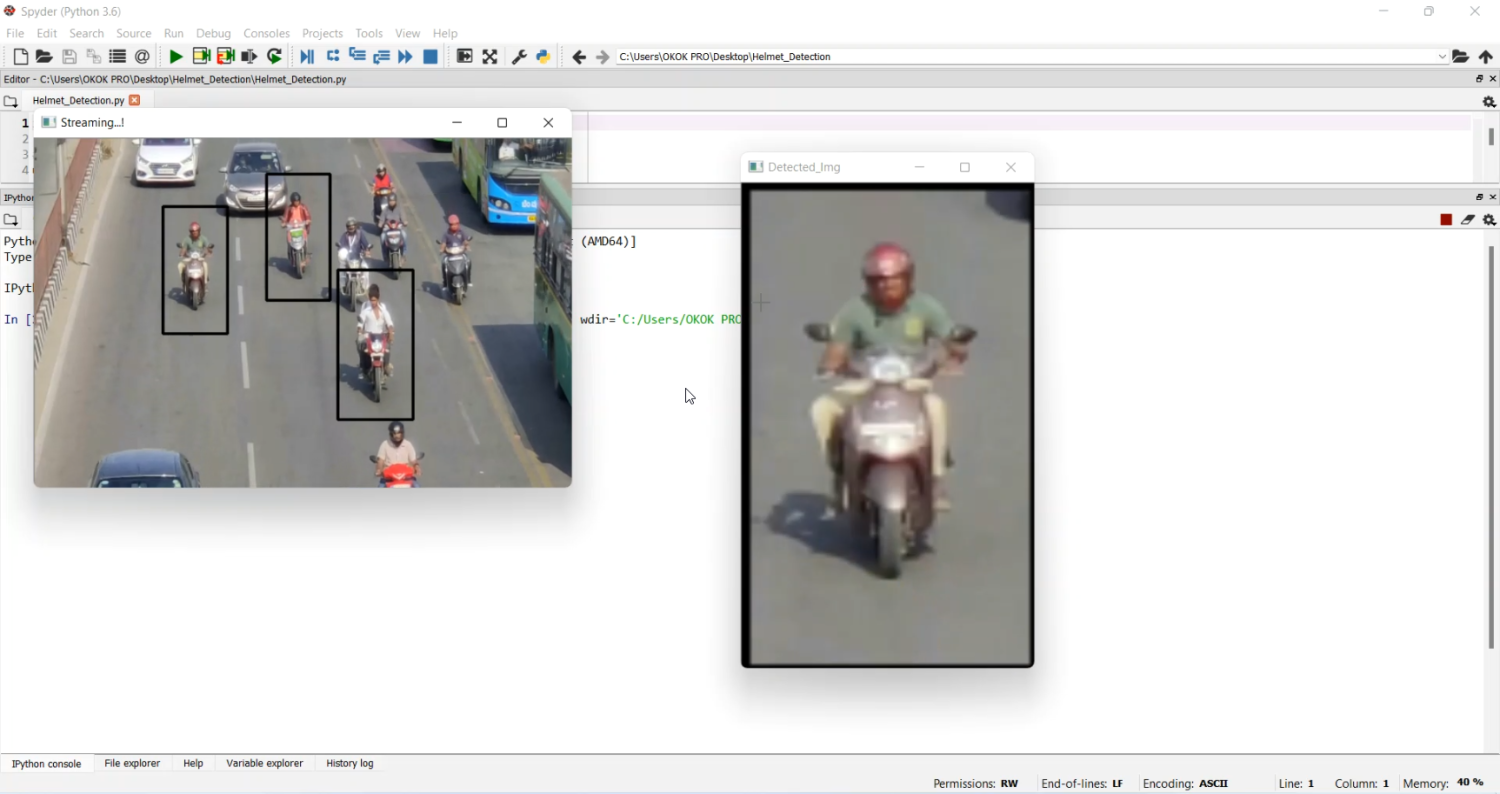Stop the running console with red square
Viewport: 1500px width, 794px height.
click(1446, 220)
